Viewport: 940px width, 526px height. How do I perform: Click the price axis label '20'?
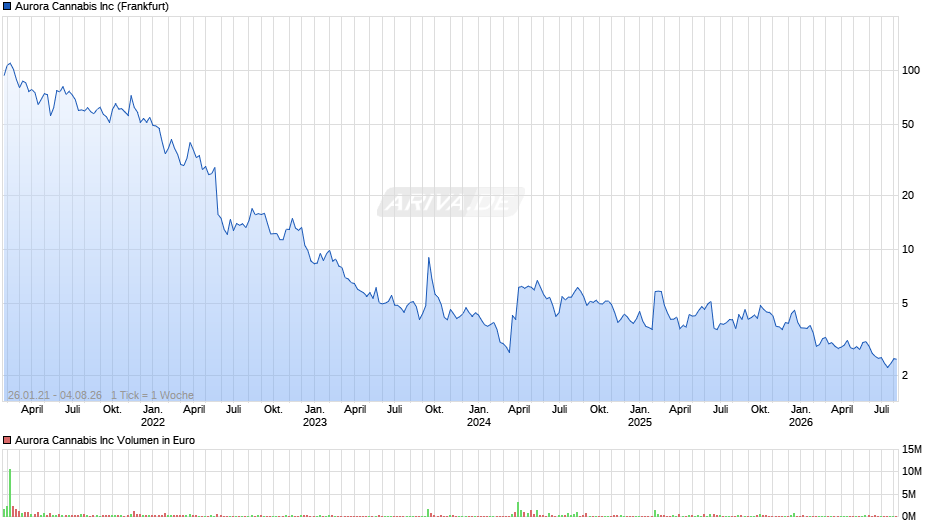(x=908, y=195)
